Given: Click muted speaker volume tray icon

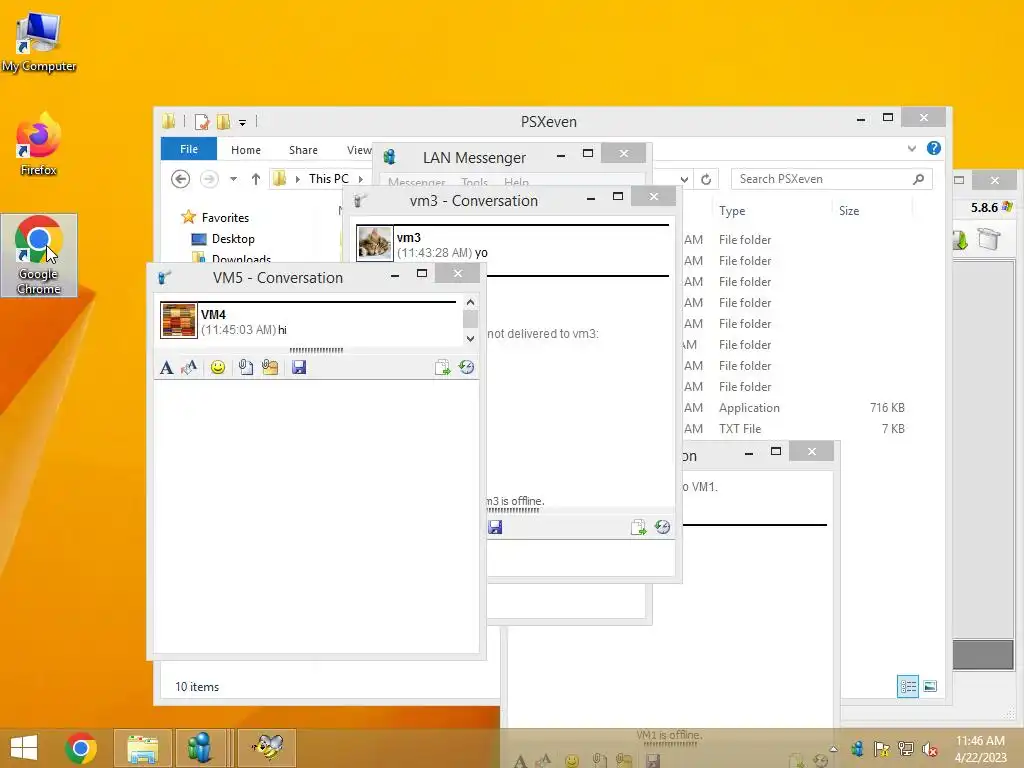Looking at the screenshot, I should click(930, 749).
